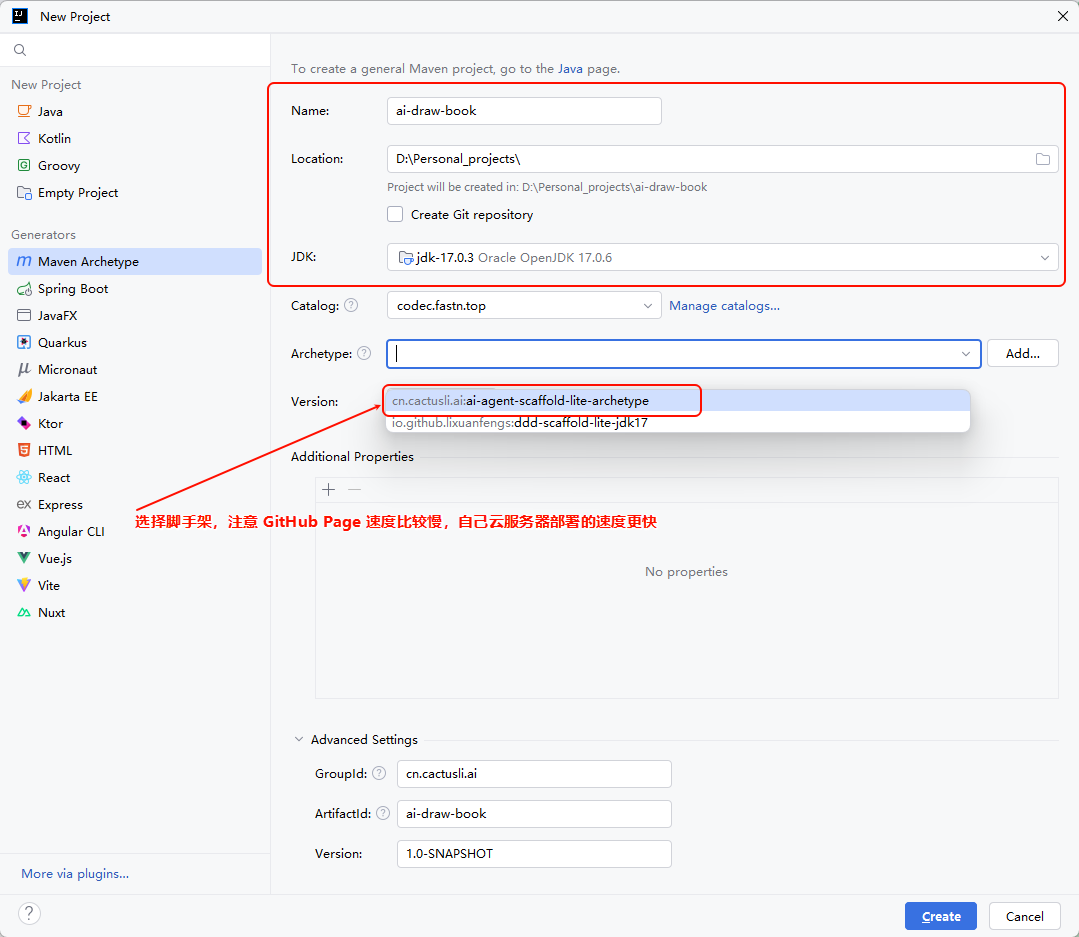Image resolution: width=1079 pixels, height=937 pixels.
Task: Click the Spring Boot icon
Action: coord(24,288)
